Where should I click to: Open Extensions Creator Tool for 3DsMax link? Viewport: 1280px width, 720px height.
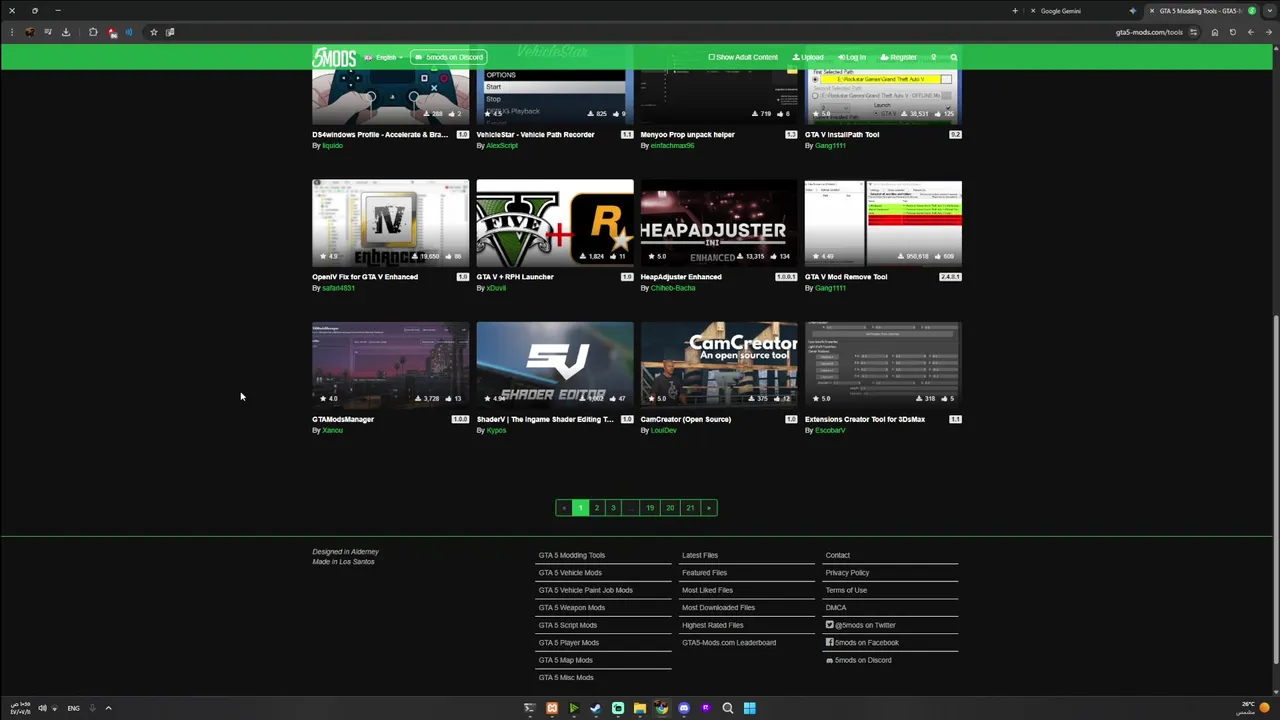(x=865, y=419)
